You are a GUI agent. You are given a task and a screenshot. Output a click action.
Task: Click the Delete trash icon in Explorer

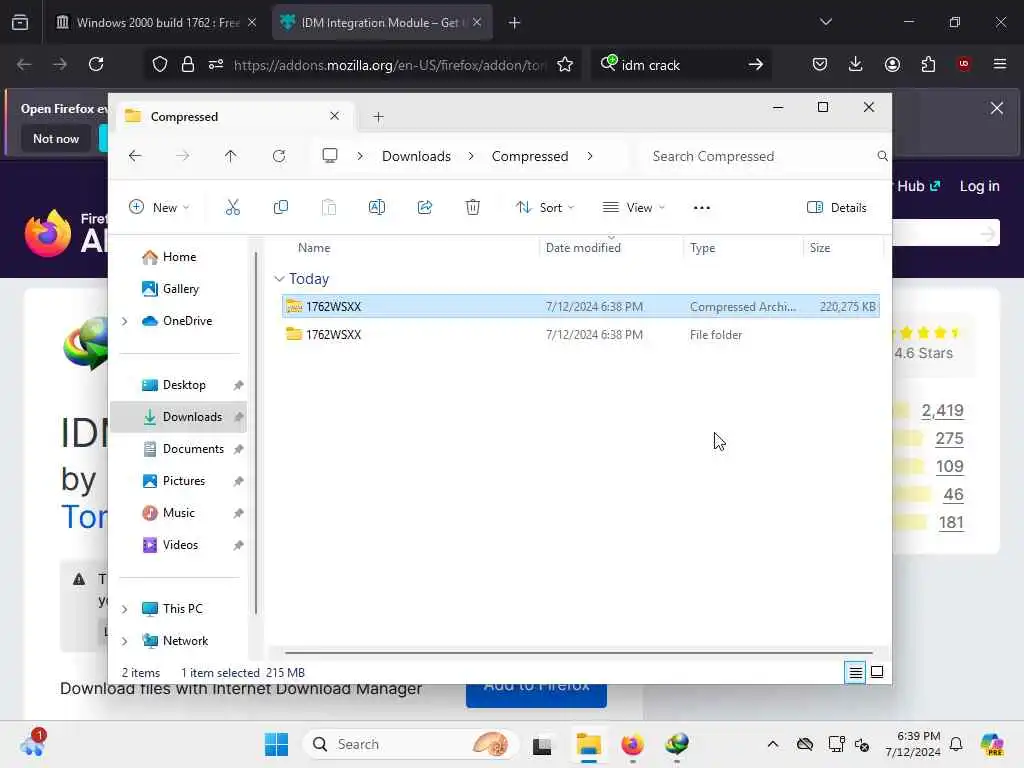click(x=473, y=208)
